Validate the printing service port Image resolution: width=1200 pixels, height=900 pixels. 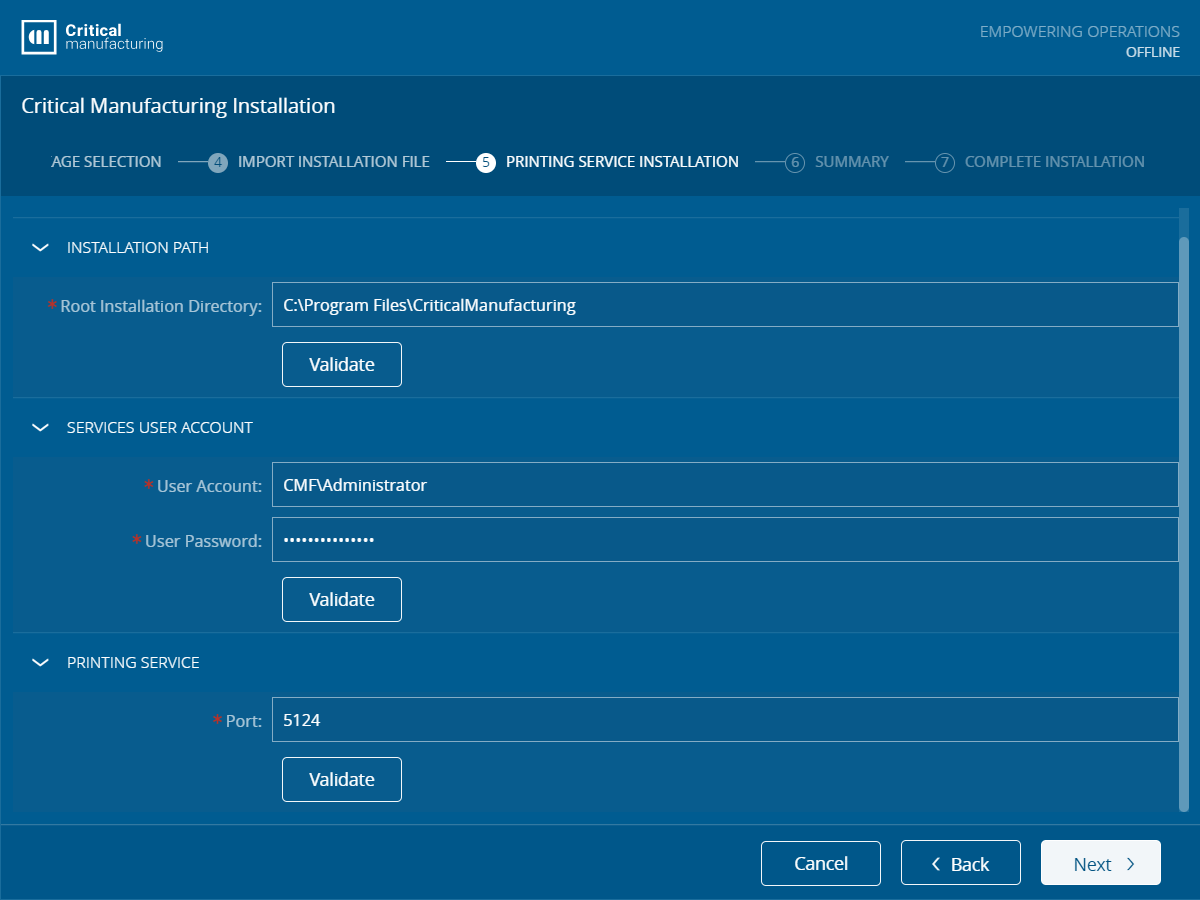point(342,779)
